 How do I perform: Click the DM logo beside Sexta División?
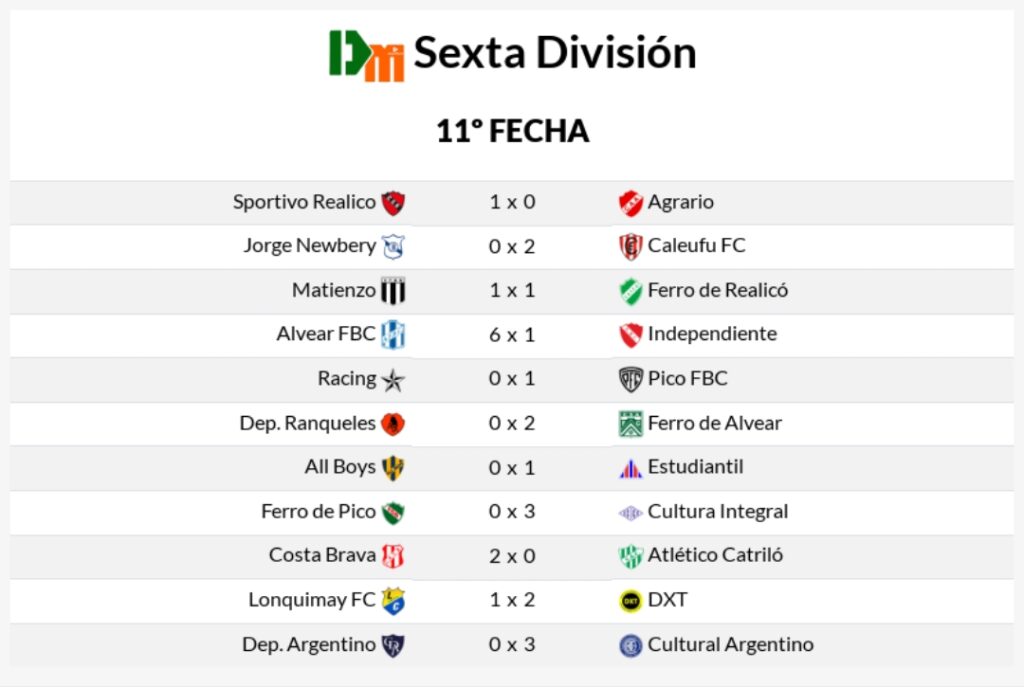click(x=367, y=54)
